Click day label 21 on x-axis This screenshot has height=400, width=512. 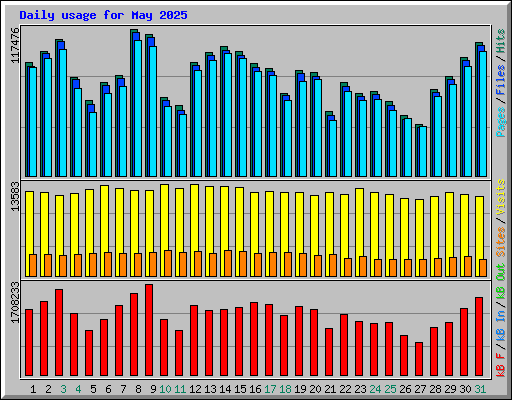pyautogui.click(x=330, y=389)
